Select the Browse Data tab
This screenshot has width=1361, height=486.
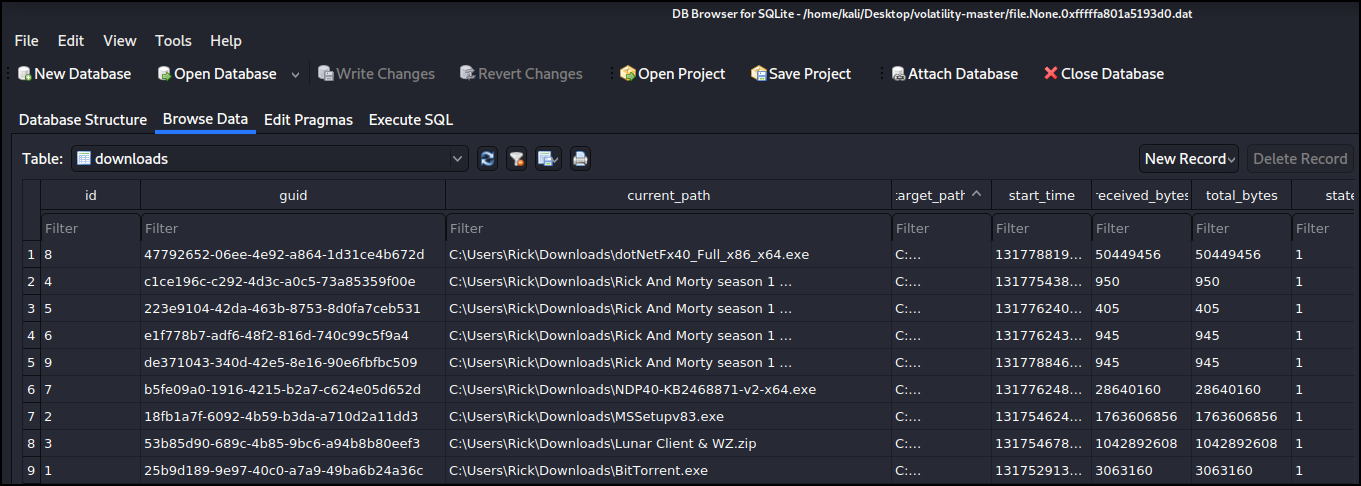coord(205,119)
